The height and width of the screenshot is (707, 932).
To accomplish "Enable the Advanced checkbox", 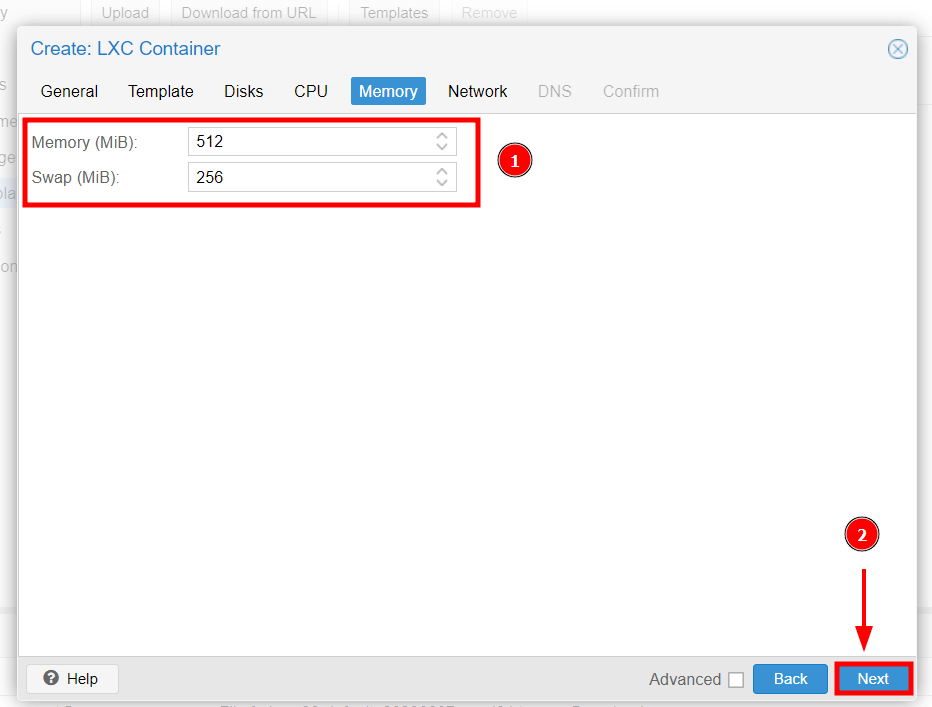I will pos(736,680).
